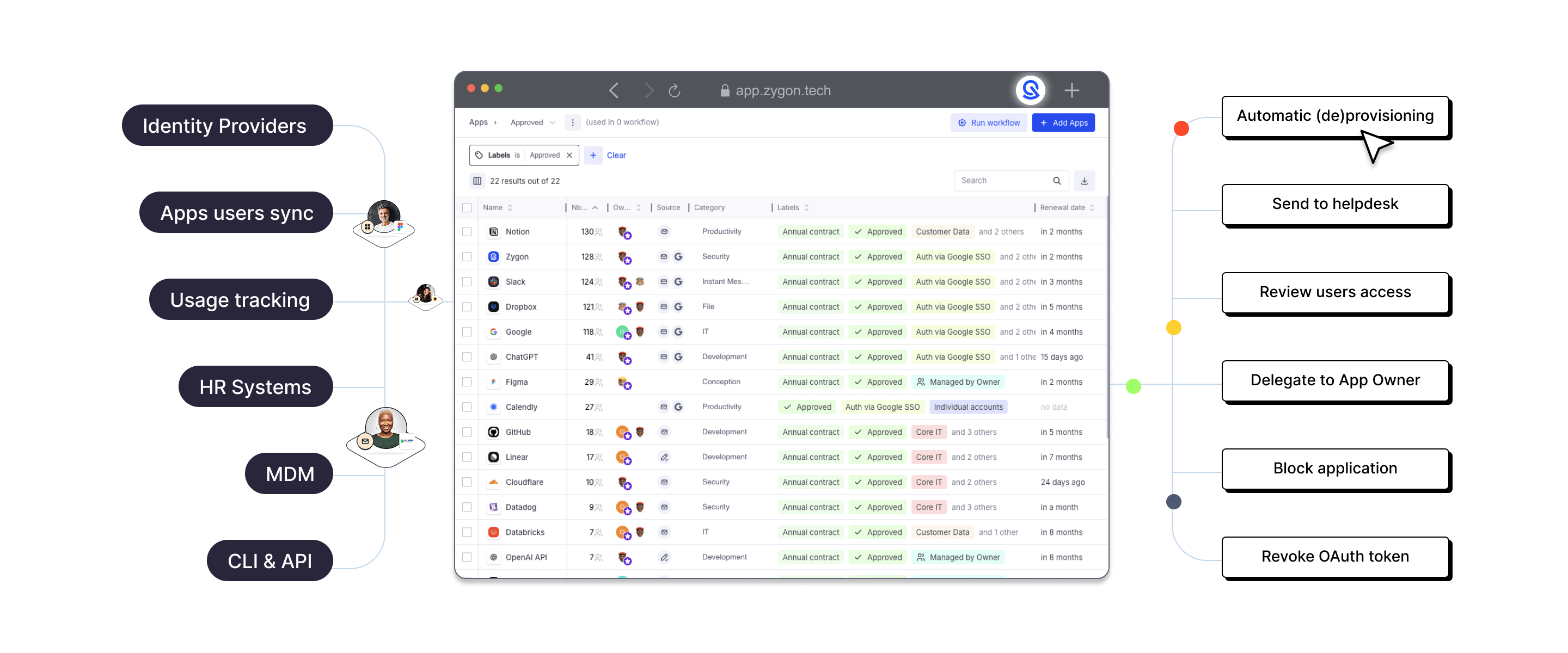Viewport: 1568px width, 653px height.
Task: Click the Run workflow button
Action: pyautogui.click(x=989, y=122)
